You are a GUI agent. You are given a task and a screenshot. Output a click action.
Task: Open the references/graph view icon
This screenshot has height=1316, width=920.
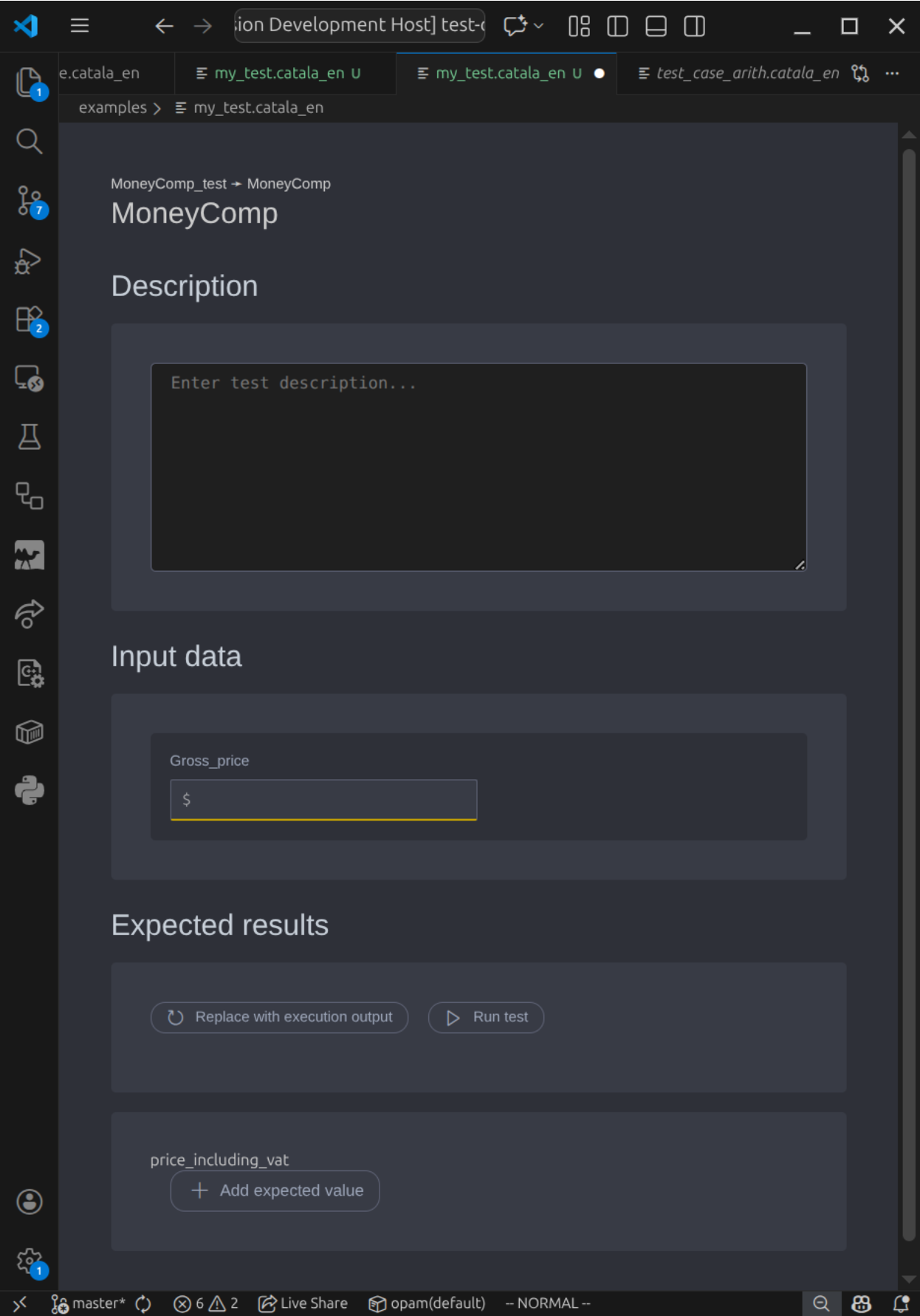pos(29,496)
